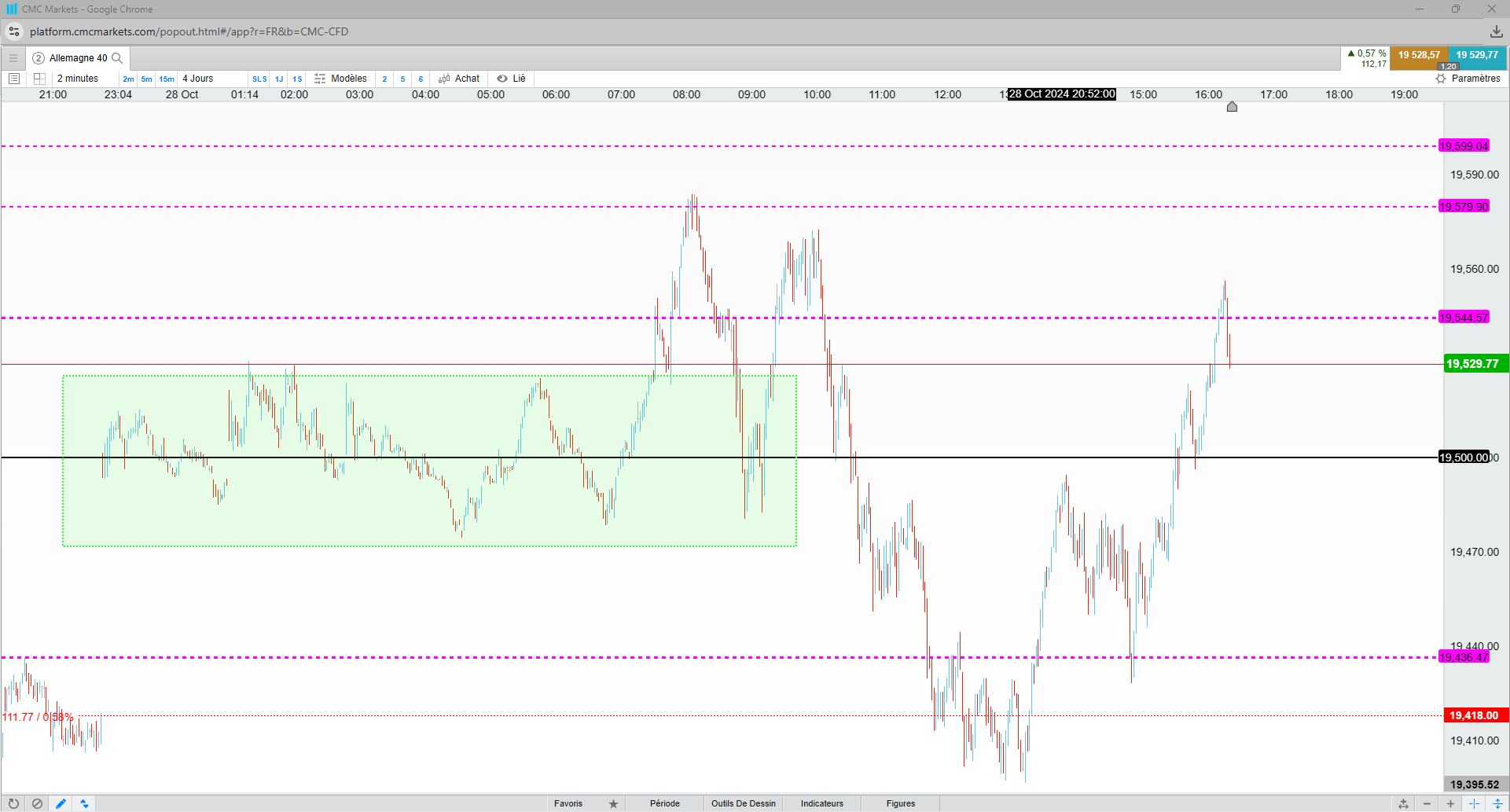This screenshot has width=1510, height=812.
Task: Click the teal buy price 19 529,77
Action: (x=1477, y=57)
